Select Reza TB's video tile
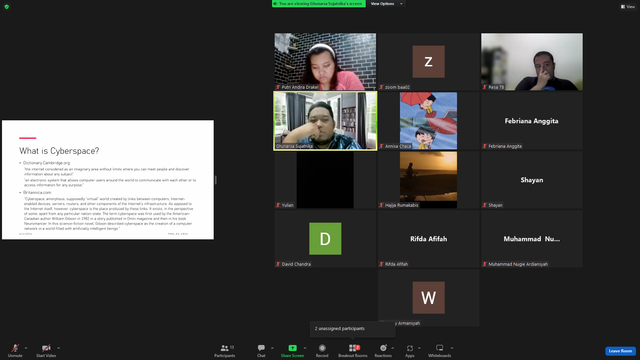Viewport: 640px width, 360px height. [532, 62]
